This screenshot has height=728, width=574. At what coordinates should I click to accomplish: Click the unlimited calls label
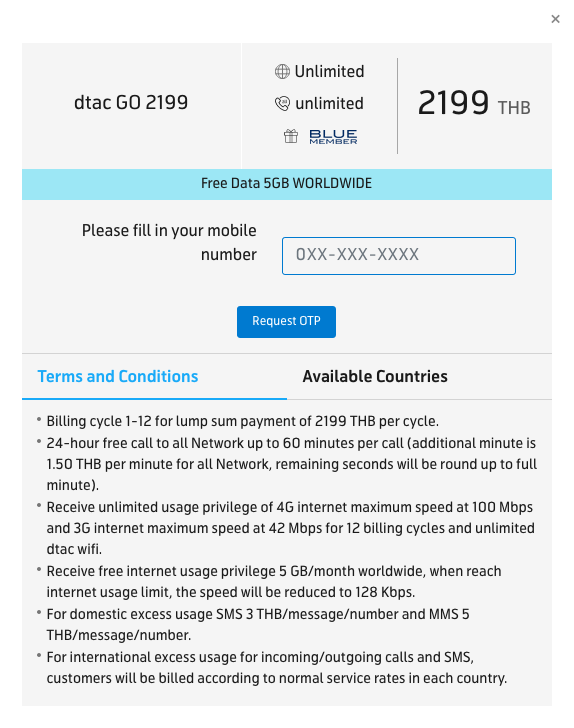click(329, 103)
